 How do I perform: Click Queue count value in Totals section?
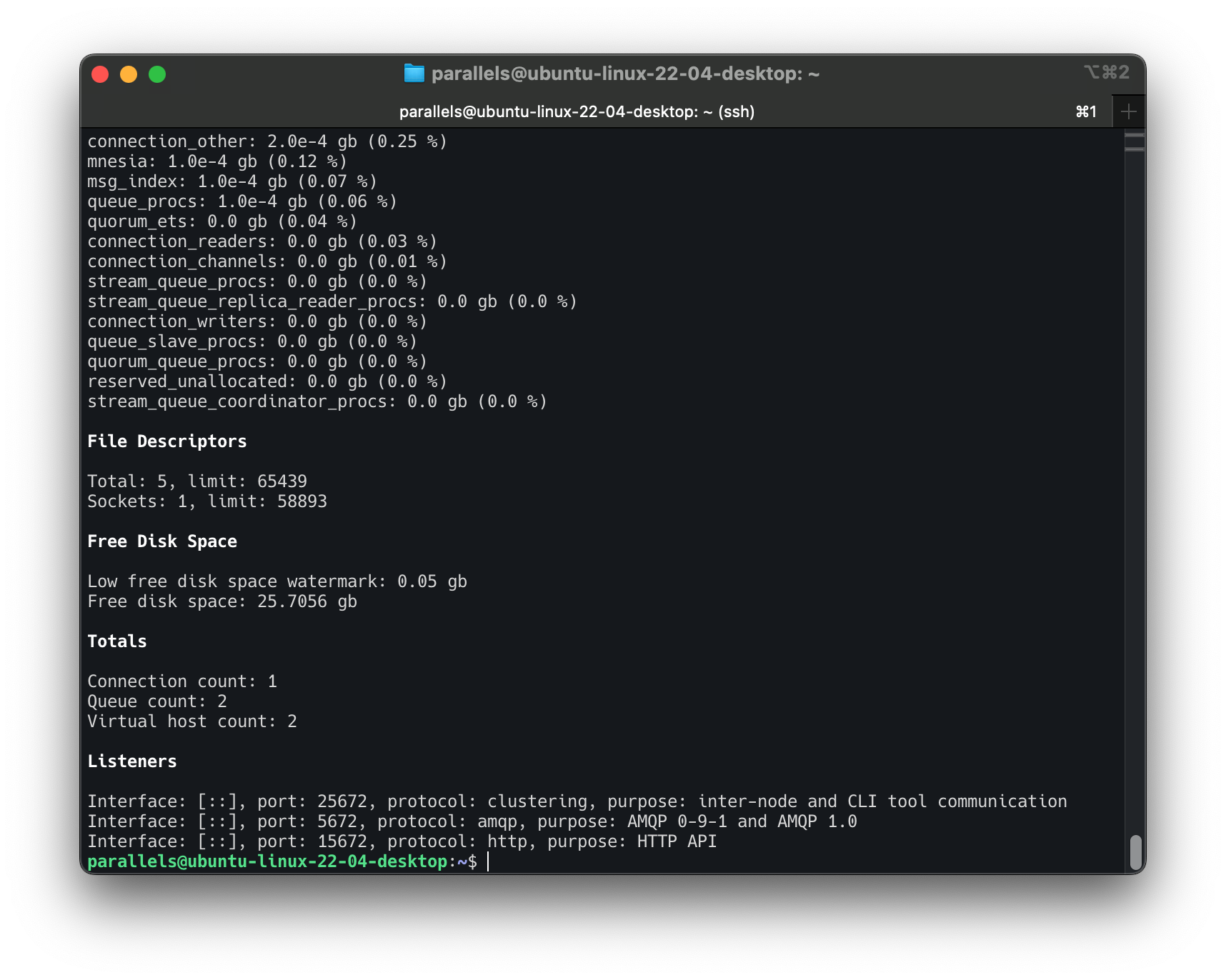pos(222,701)
